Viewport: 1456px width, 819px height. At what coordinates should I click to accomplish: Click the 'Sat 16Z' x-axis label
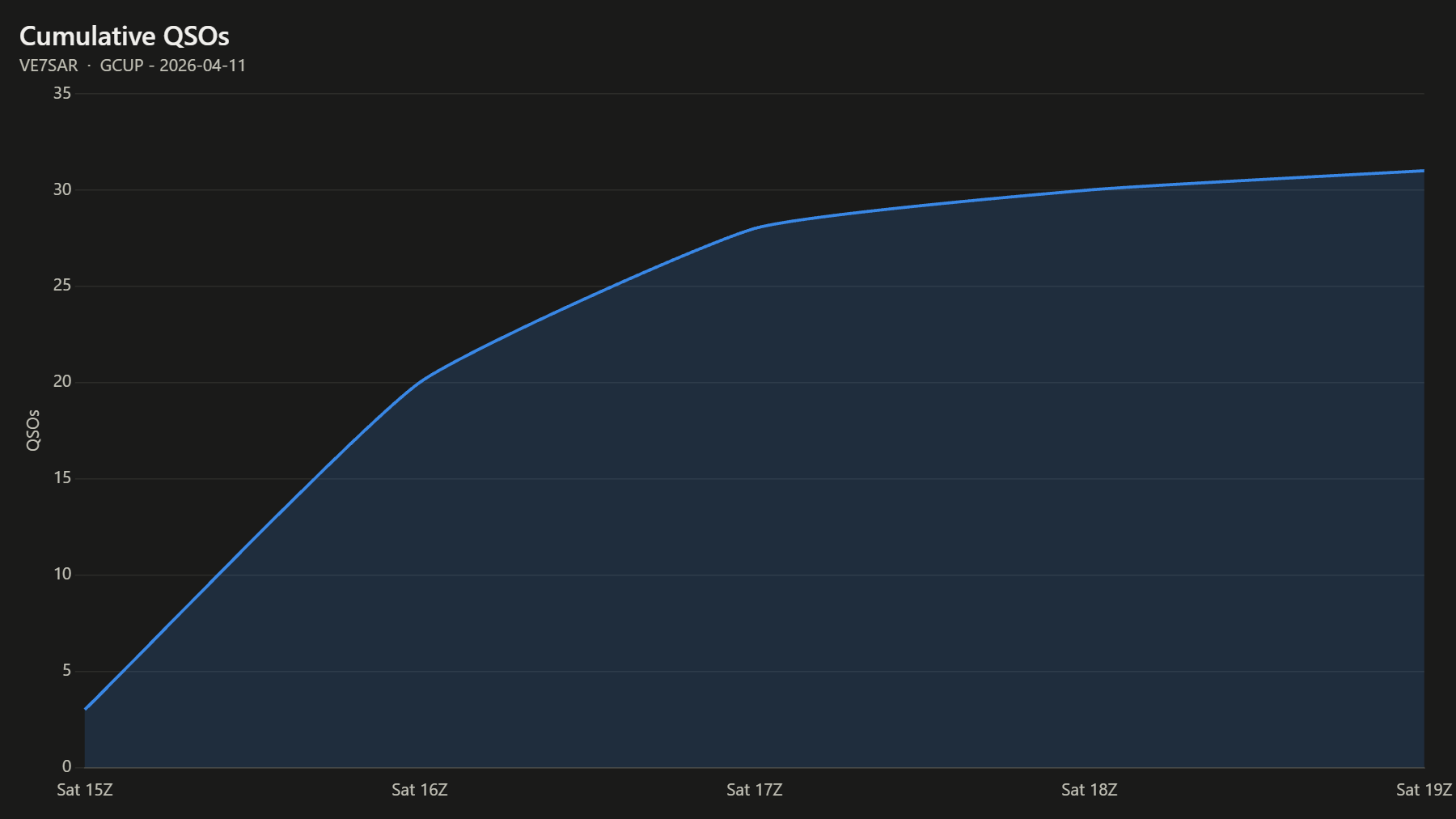420,790
